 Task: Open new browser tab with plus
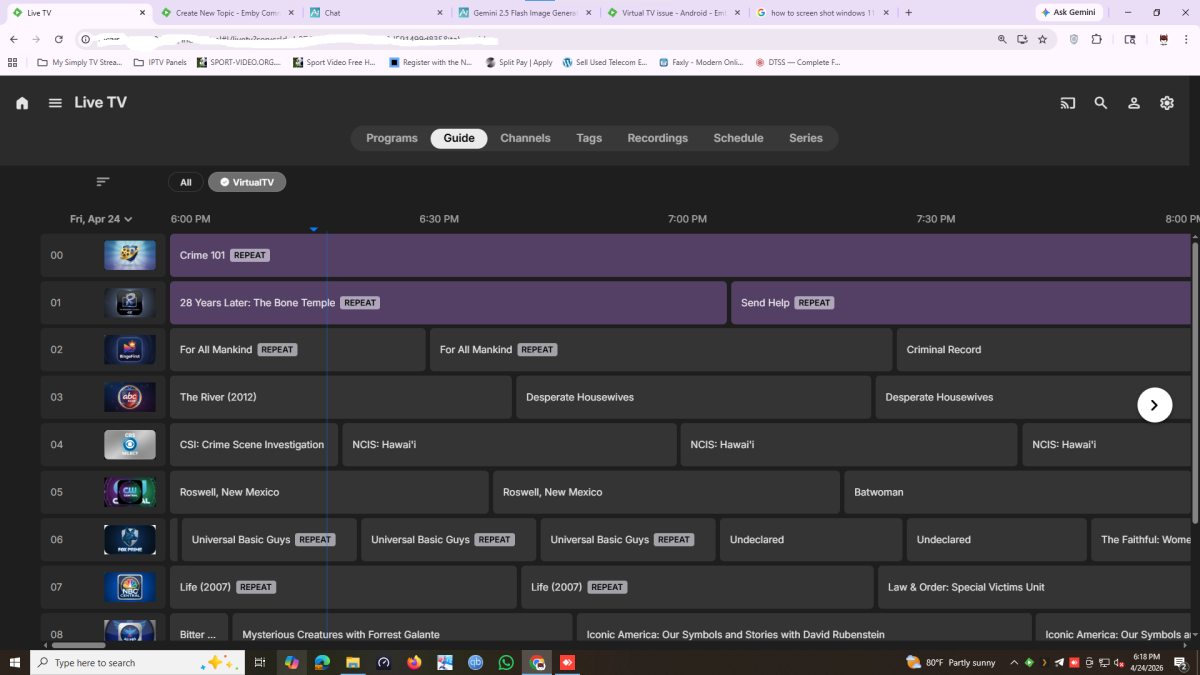pyautogui.click(x=909, y=13)
